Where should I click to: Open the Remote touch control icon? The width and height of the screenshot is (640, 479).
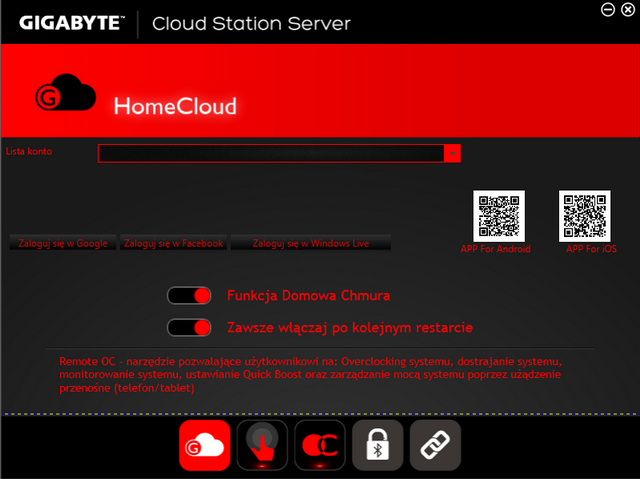coord(262,445)
